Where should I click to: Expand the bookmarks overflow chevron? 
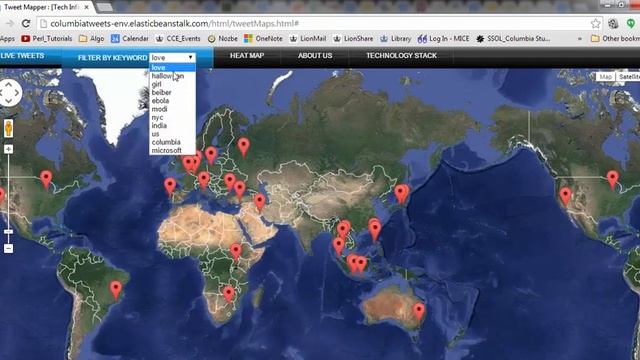click(x=580, y=39)
